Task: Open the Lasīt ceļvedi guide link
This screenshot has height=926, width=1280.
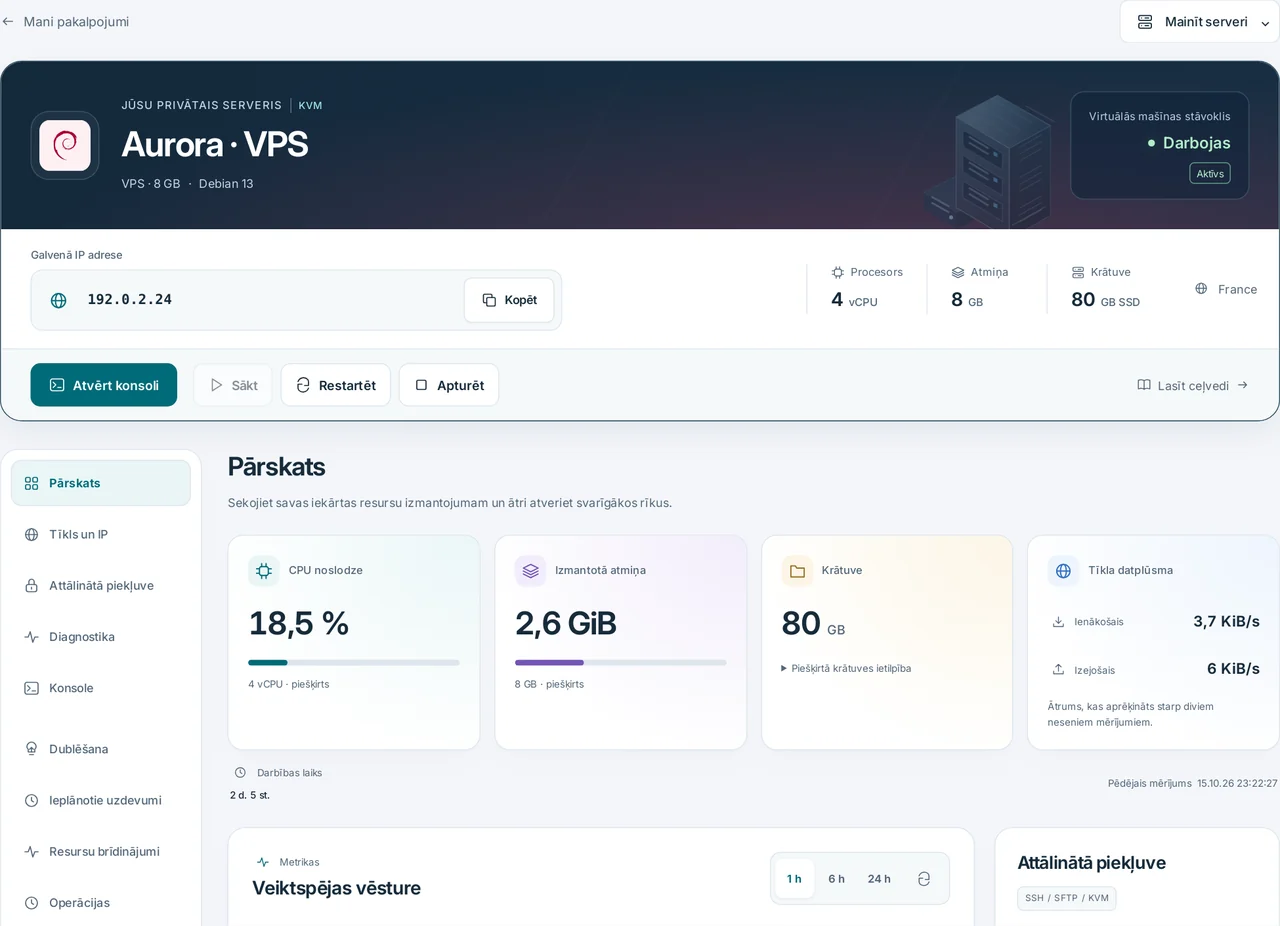Action: click(1193, 385)
